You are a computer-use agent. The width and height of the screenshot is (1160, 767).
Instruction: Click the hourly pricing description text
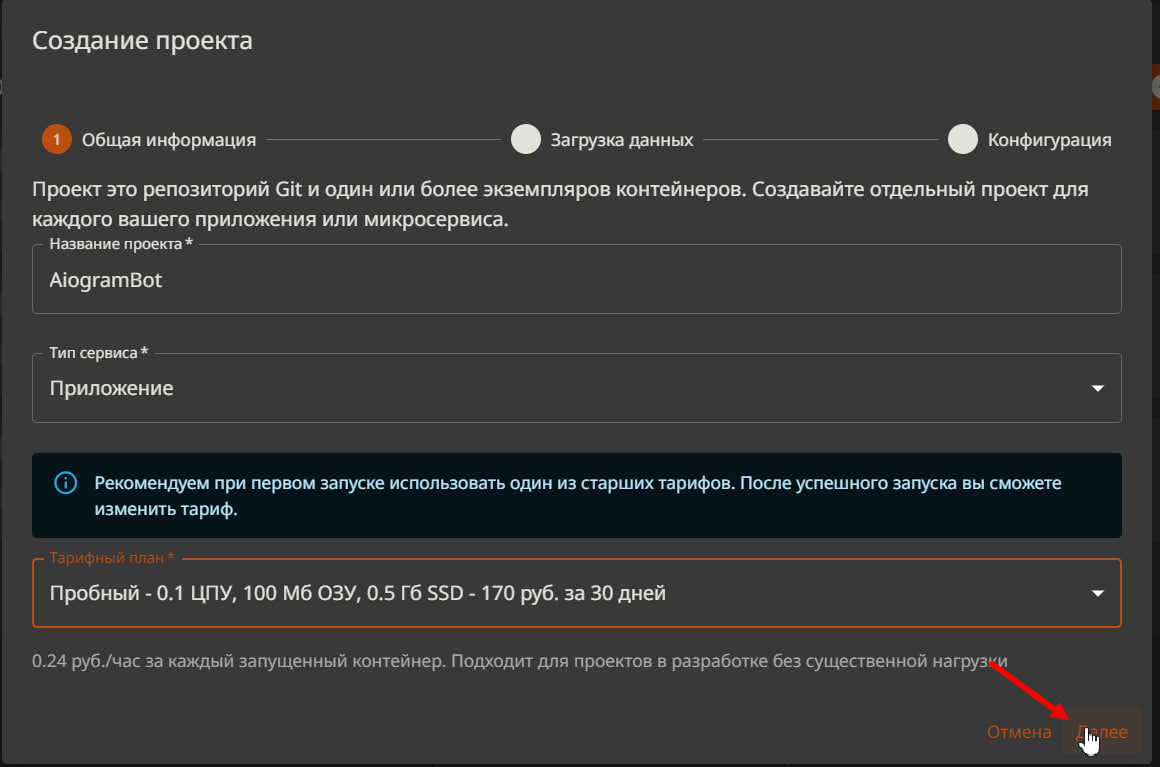coord(517,661)
